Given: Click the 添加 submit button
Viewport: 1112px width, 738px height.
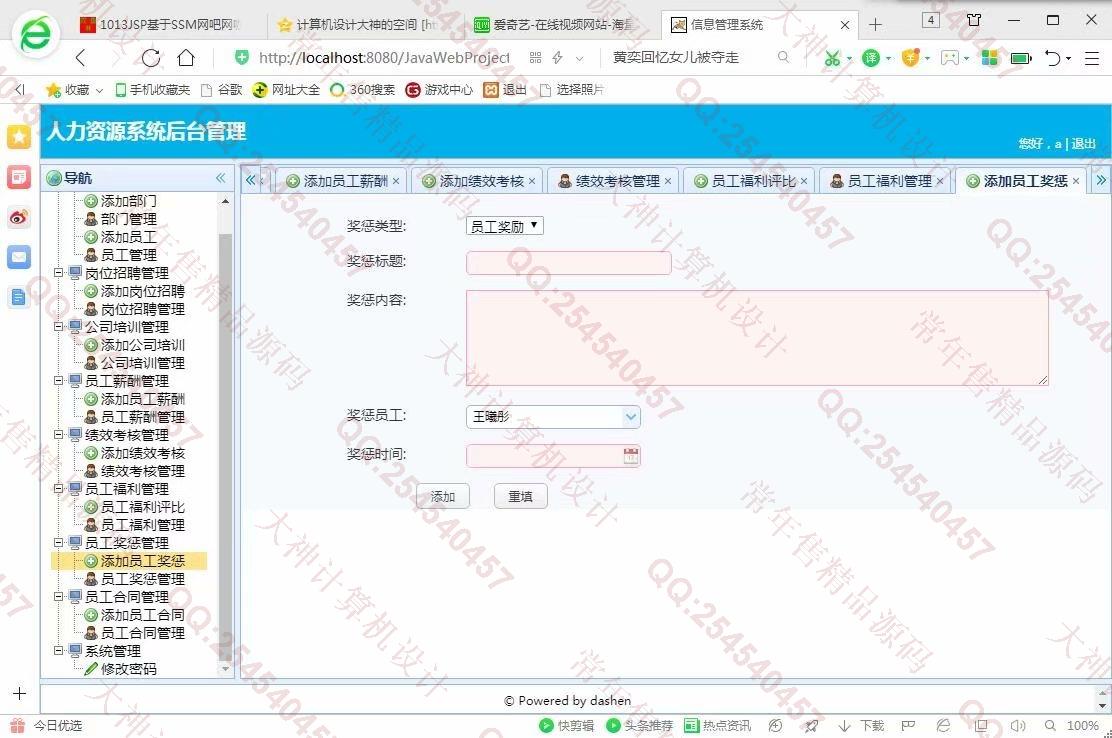Looking at the screenshot, I should click(x=443, y=496).
